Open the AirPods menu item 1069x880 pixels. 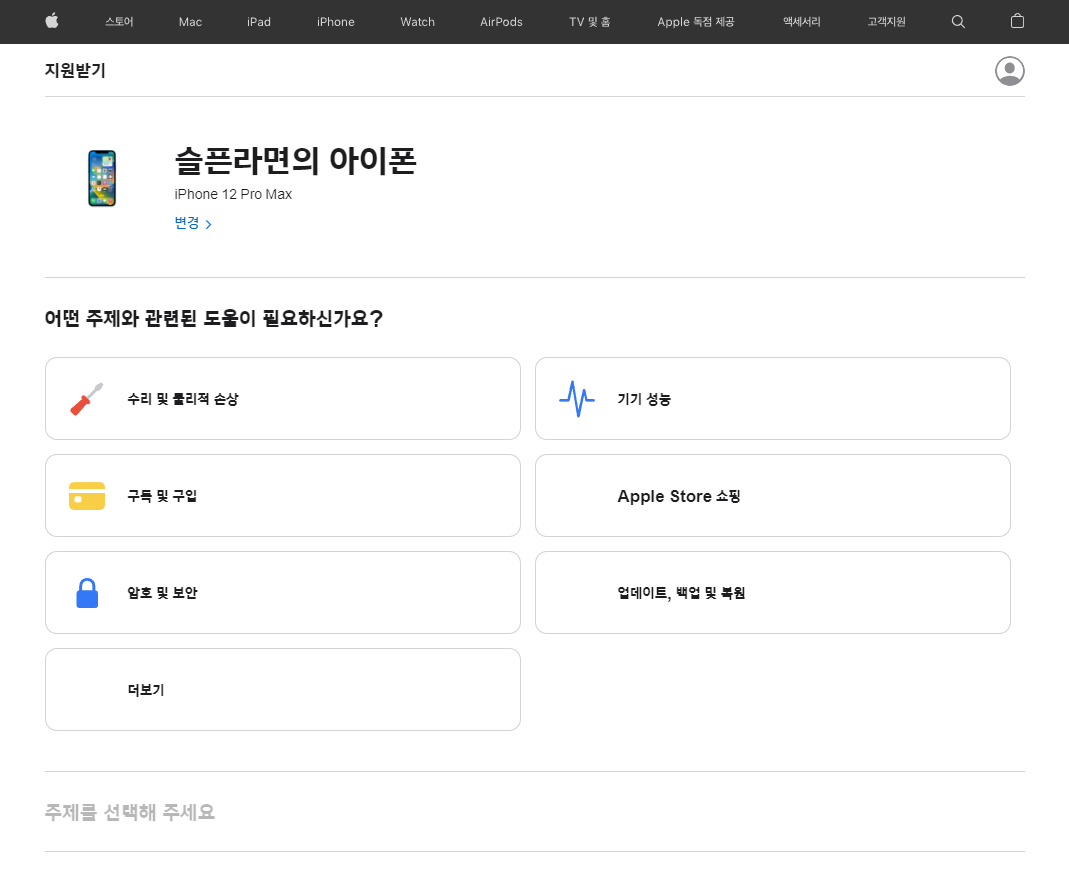[501, 22]
